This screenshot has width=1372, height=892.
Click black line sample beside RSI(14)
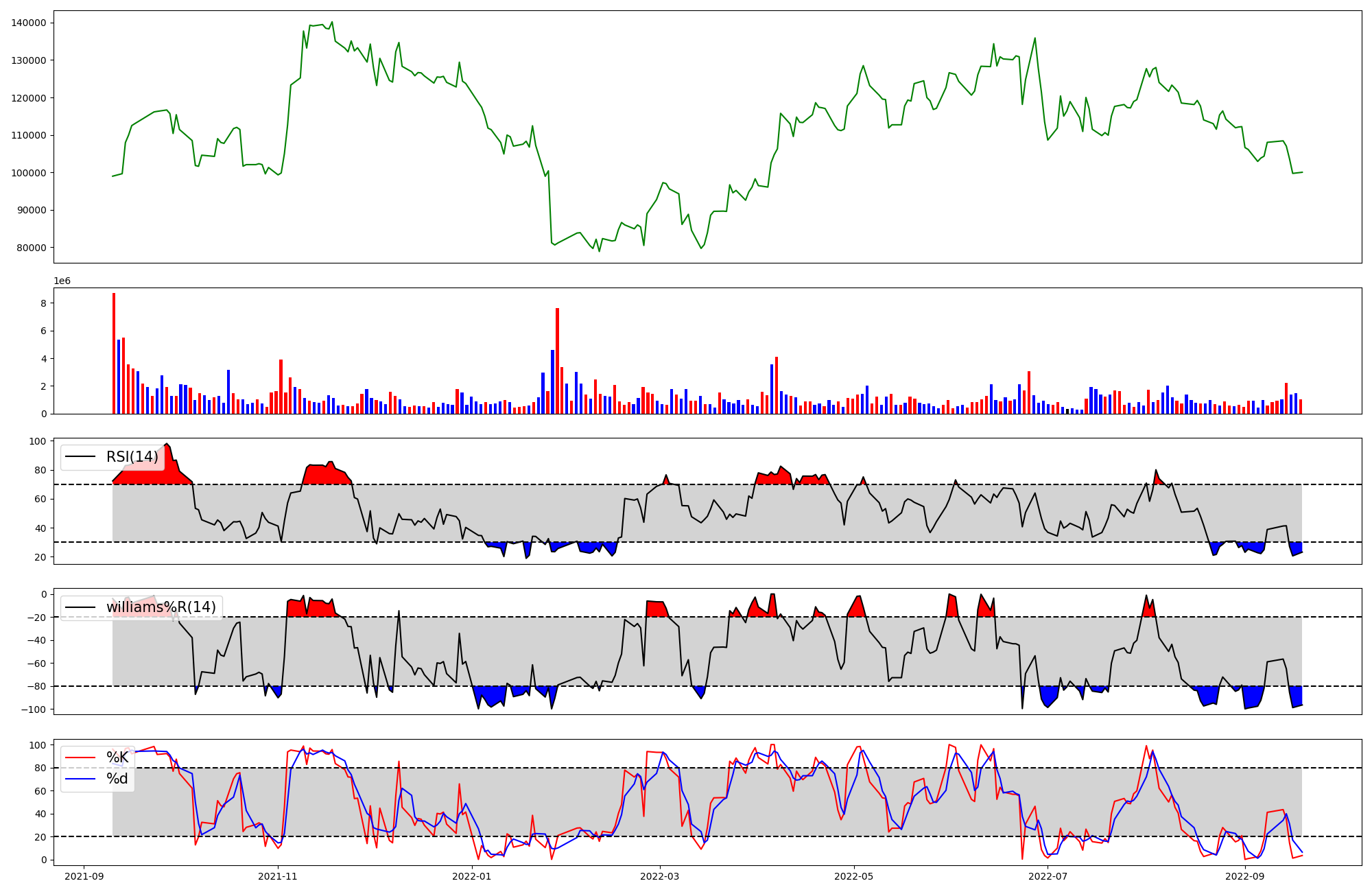pos(80,457)
